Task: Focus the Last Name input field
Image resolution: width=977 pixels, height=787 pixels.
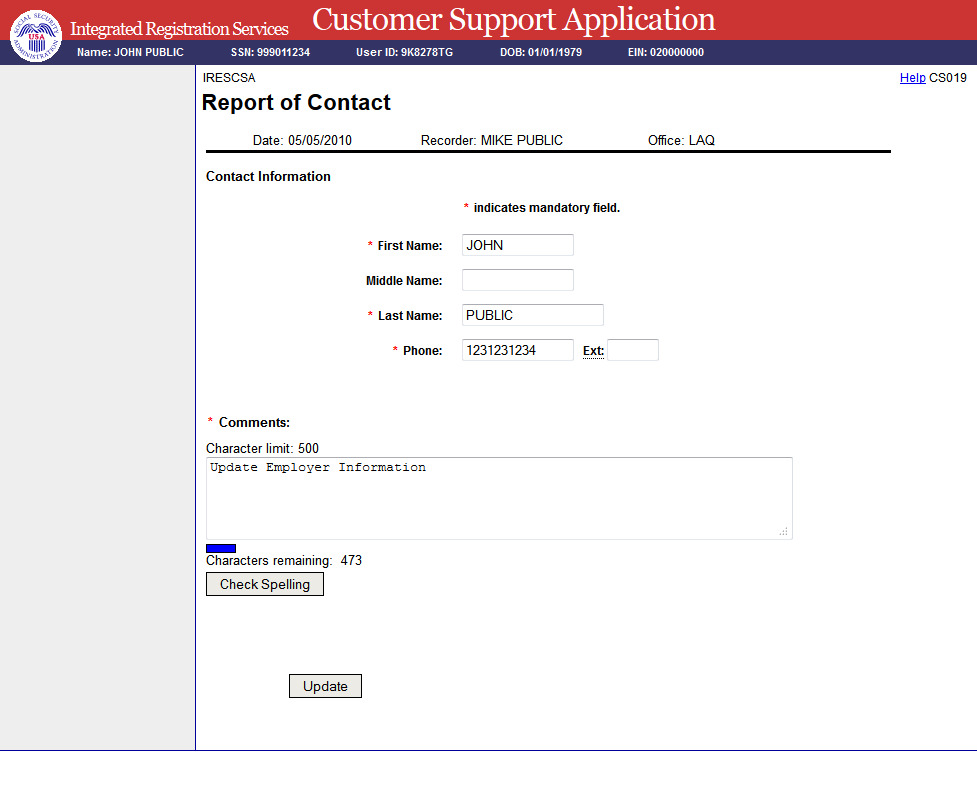Action: tap(532, 315)
